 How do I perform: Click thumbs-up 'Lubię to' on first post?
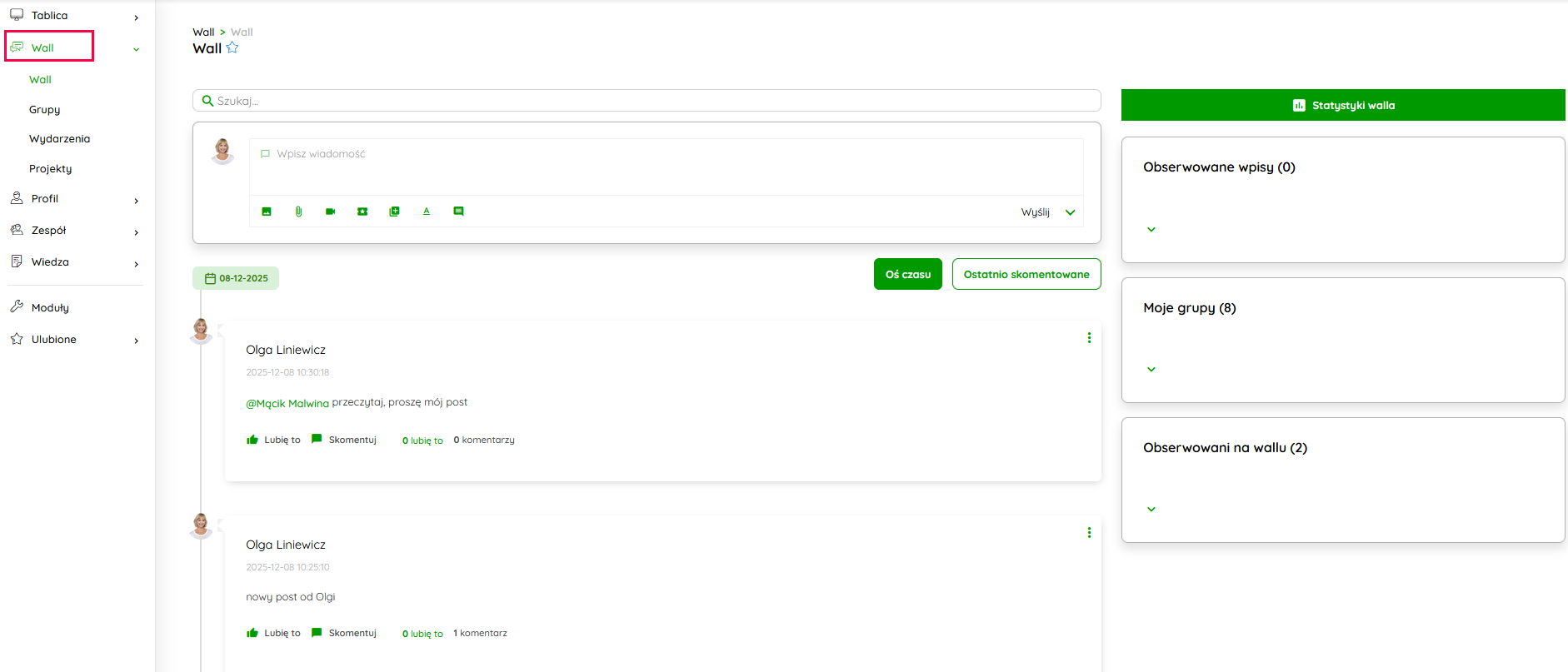tap(273, 440)
